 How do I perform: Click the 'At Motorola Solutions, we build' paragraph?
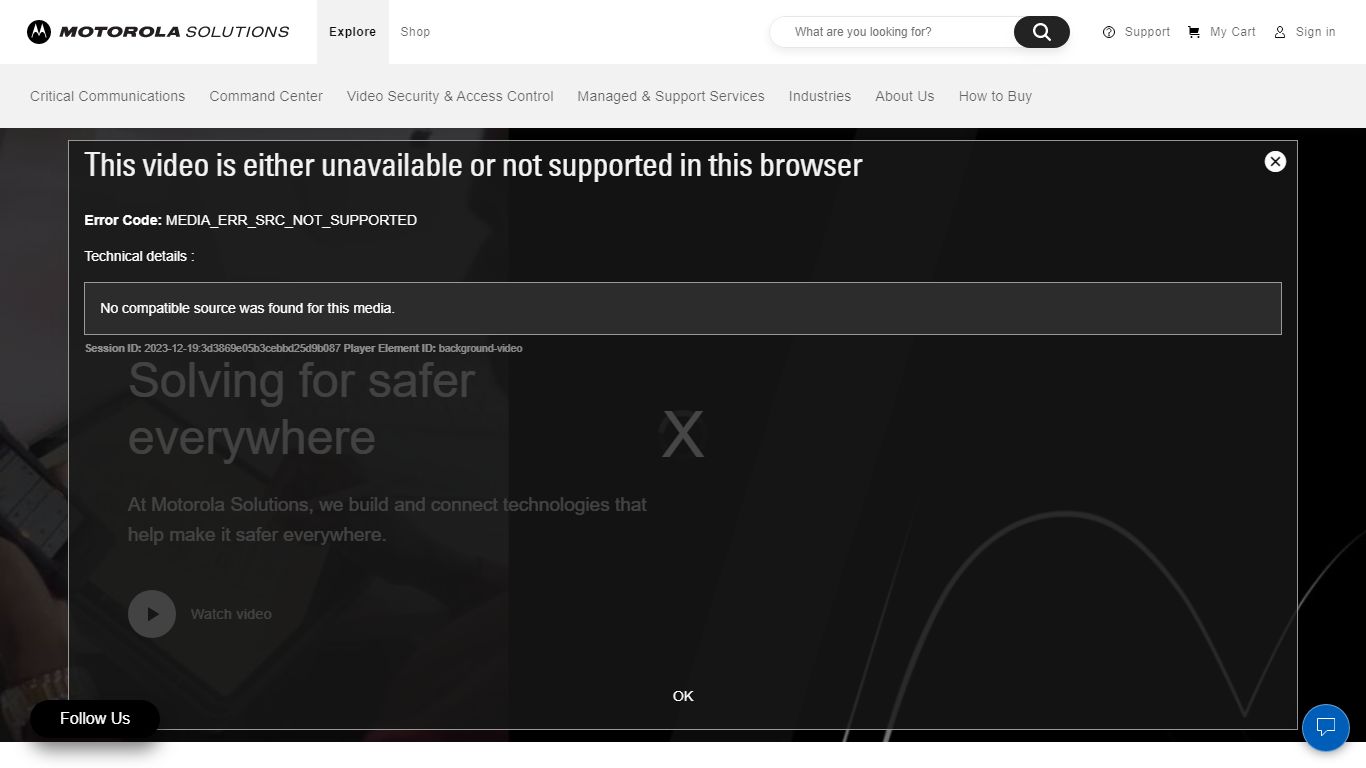click(387, 519)
